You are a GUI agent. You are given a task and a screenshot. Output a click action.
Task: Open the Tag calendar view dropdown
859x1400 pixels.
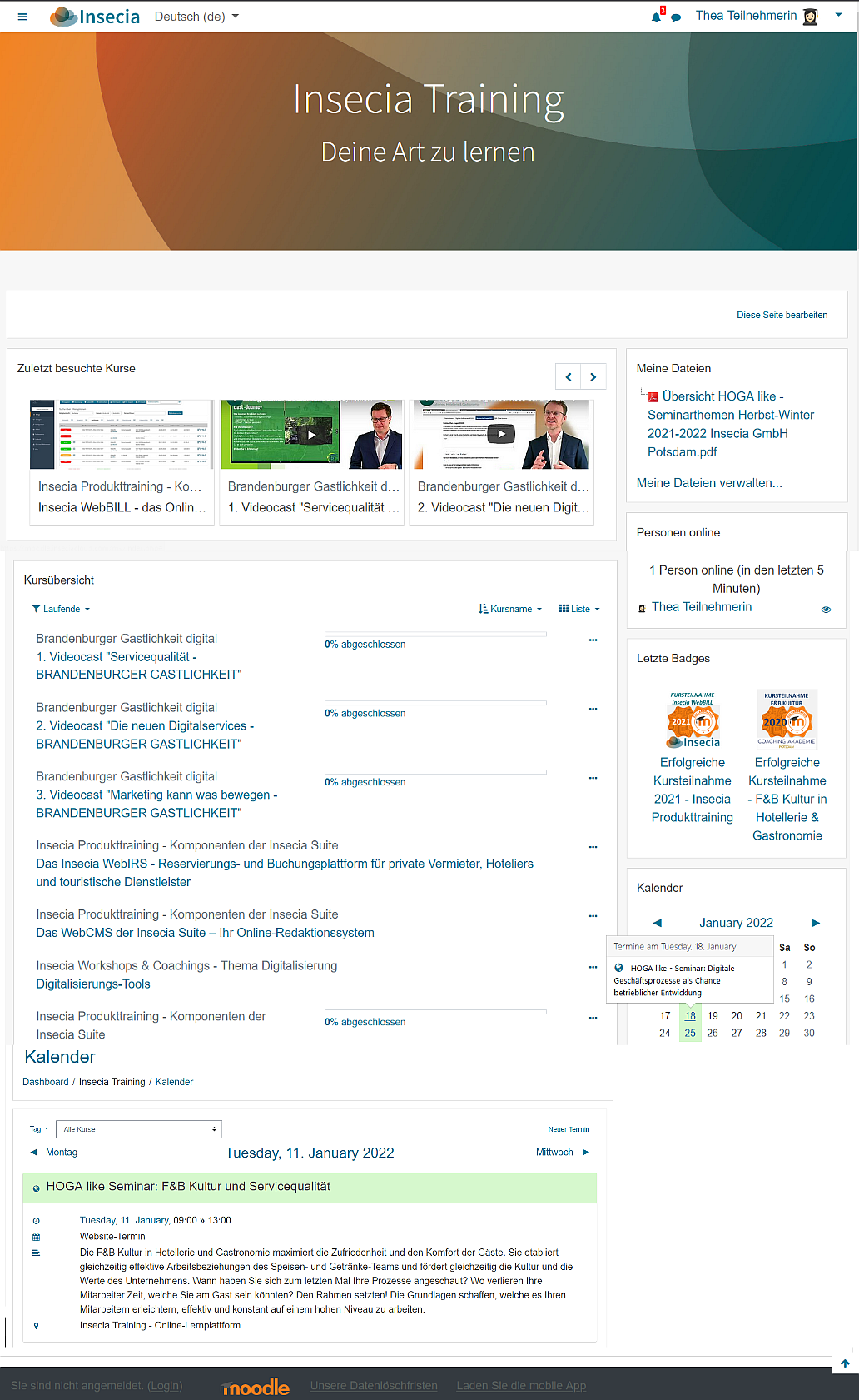click(39, 1129)
